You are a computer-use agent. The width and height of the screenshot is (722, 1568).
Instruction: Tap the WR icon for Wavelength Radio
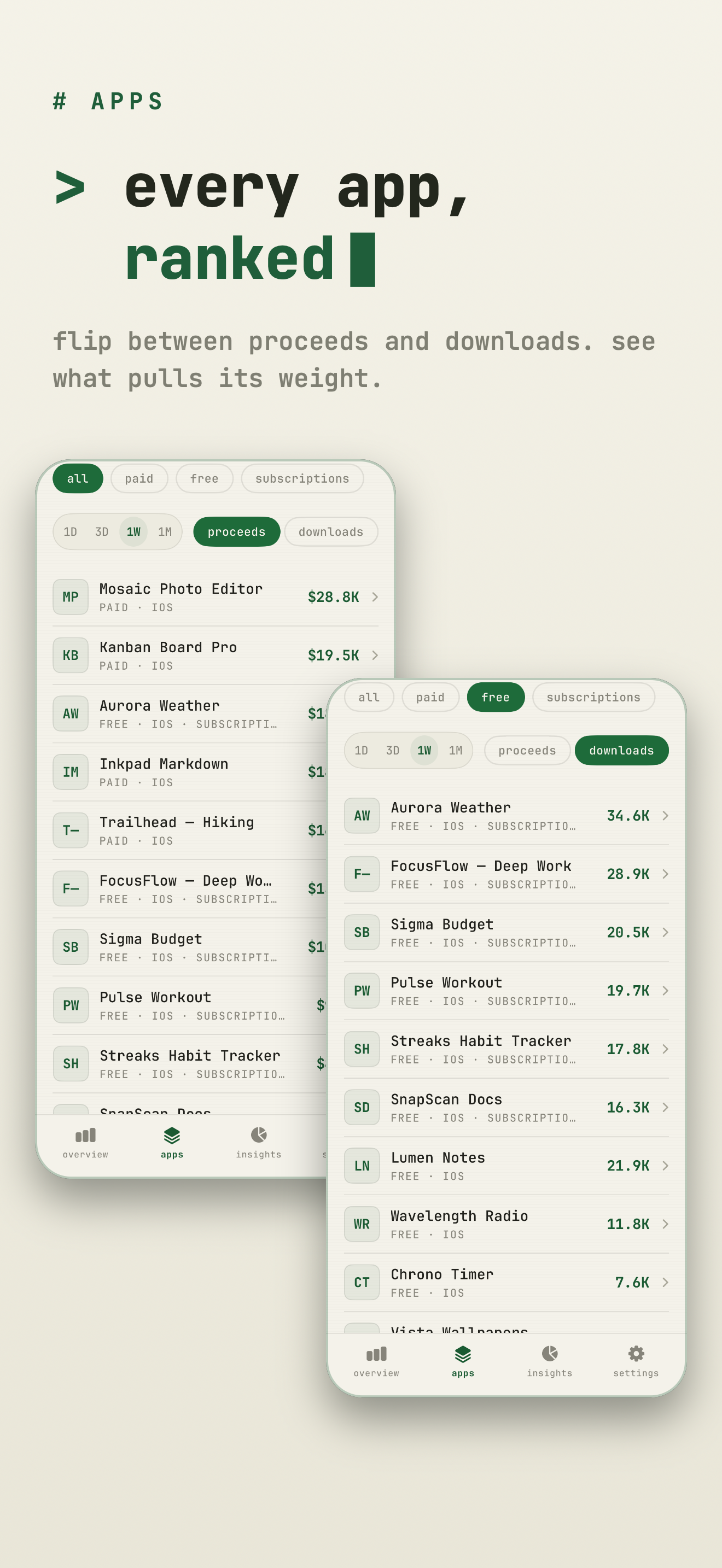362,1225
